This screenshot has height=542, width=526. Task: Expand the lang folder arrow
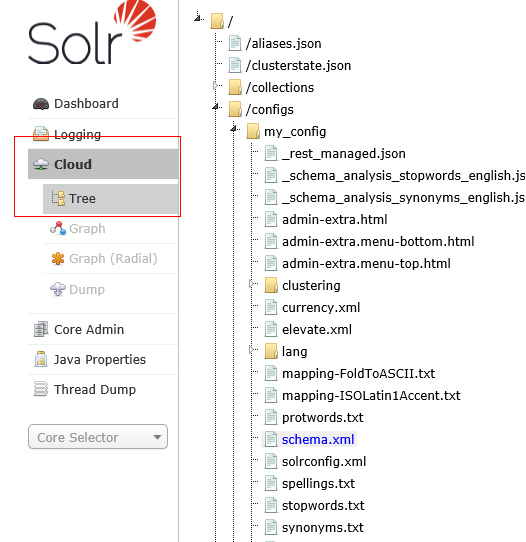point(252,350)
